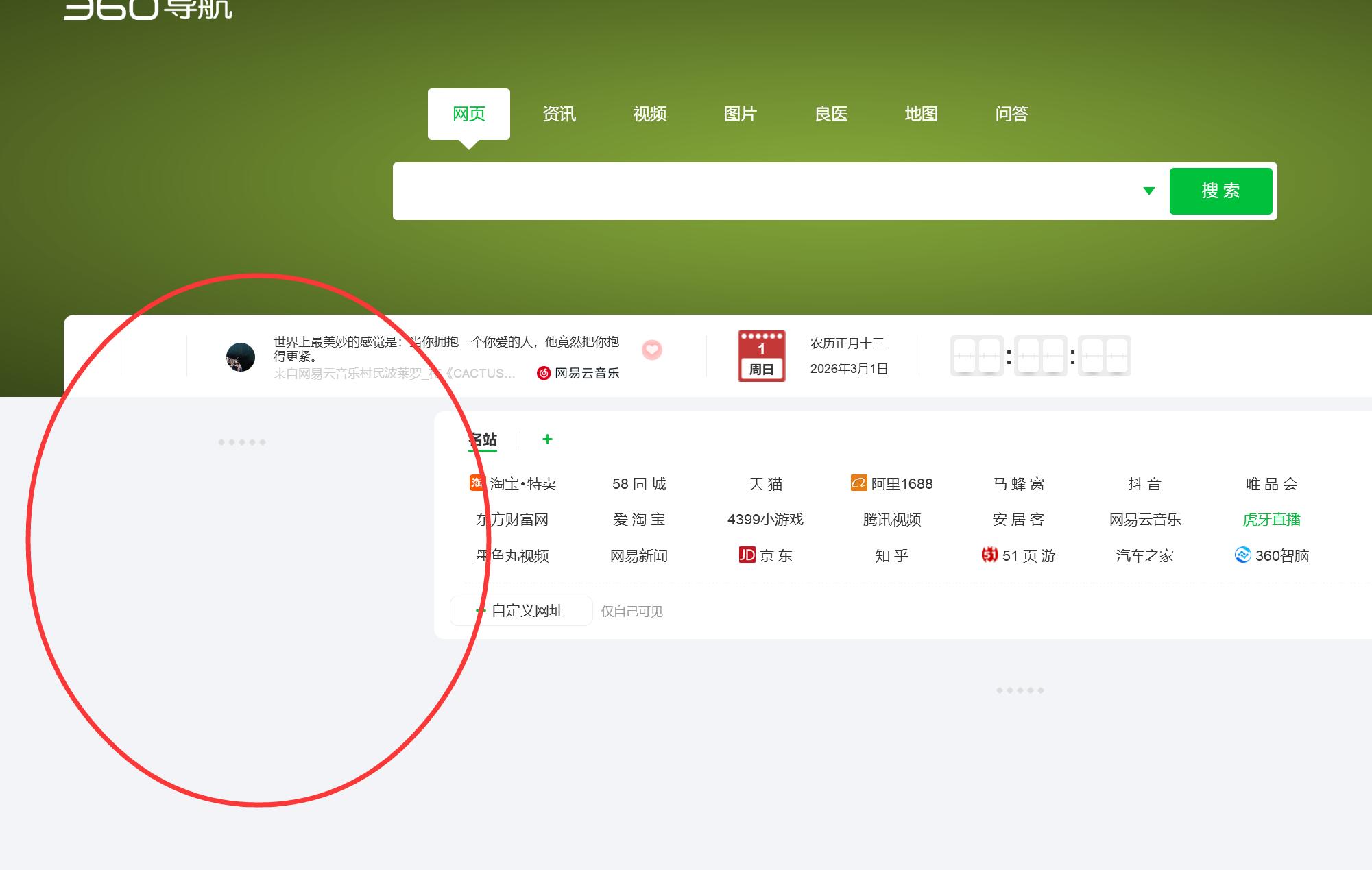Select the 名站 tab
The height and width of the screenshot is (870, 1372).
pyautogui.click(x=483, y=439)
